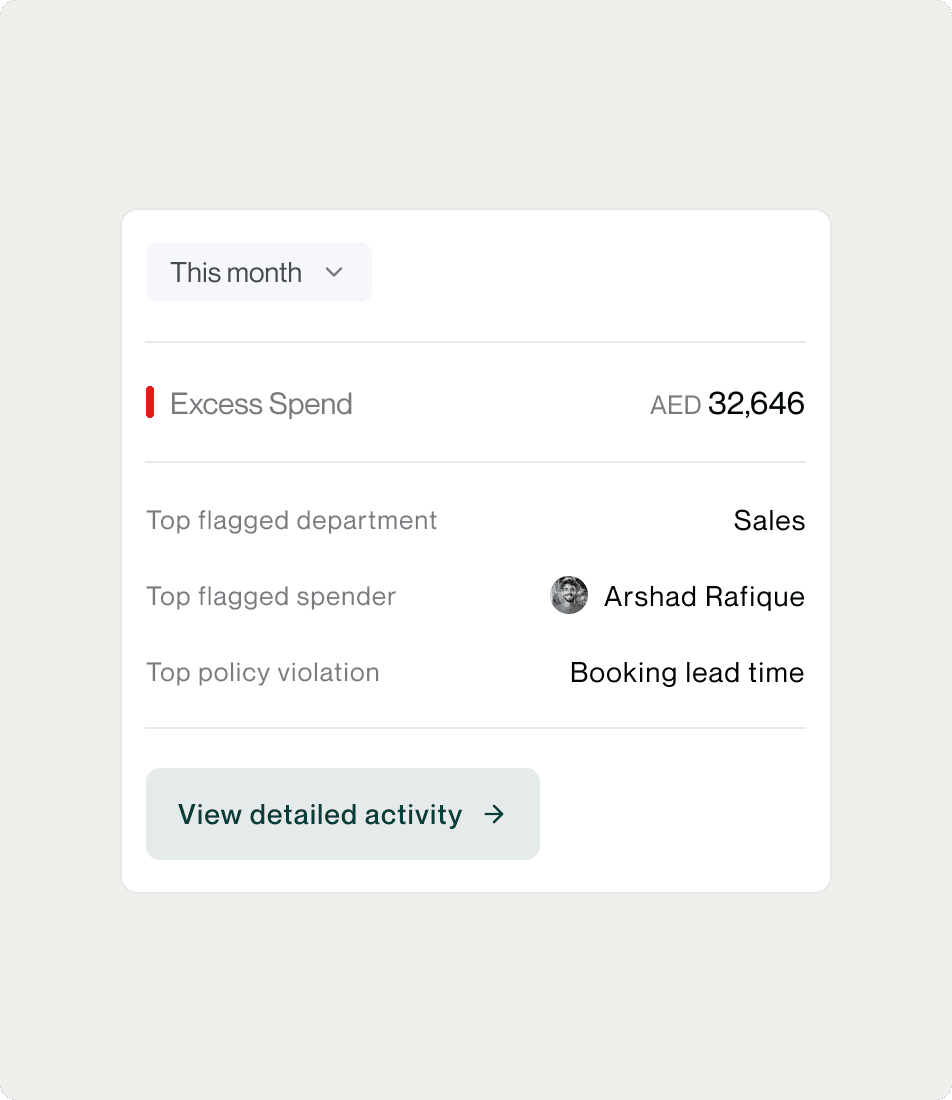Click the divider above View detailed activity

(x=475, y=728)
